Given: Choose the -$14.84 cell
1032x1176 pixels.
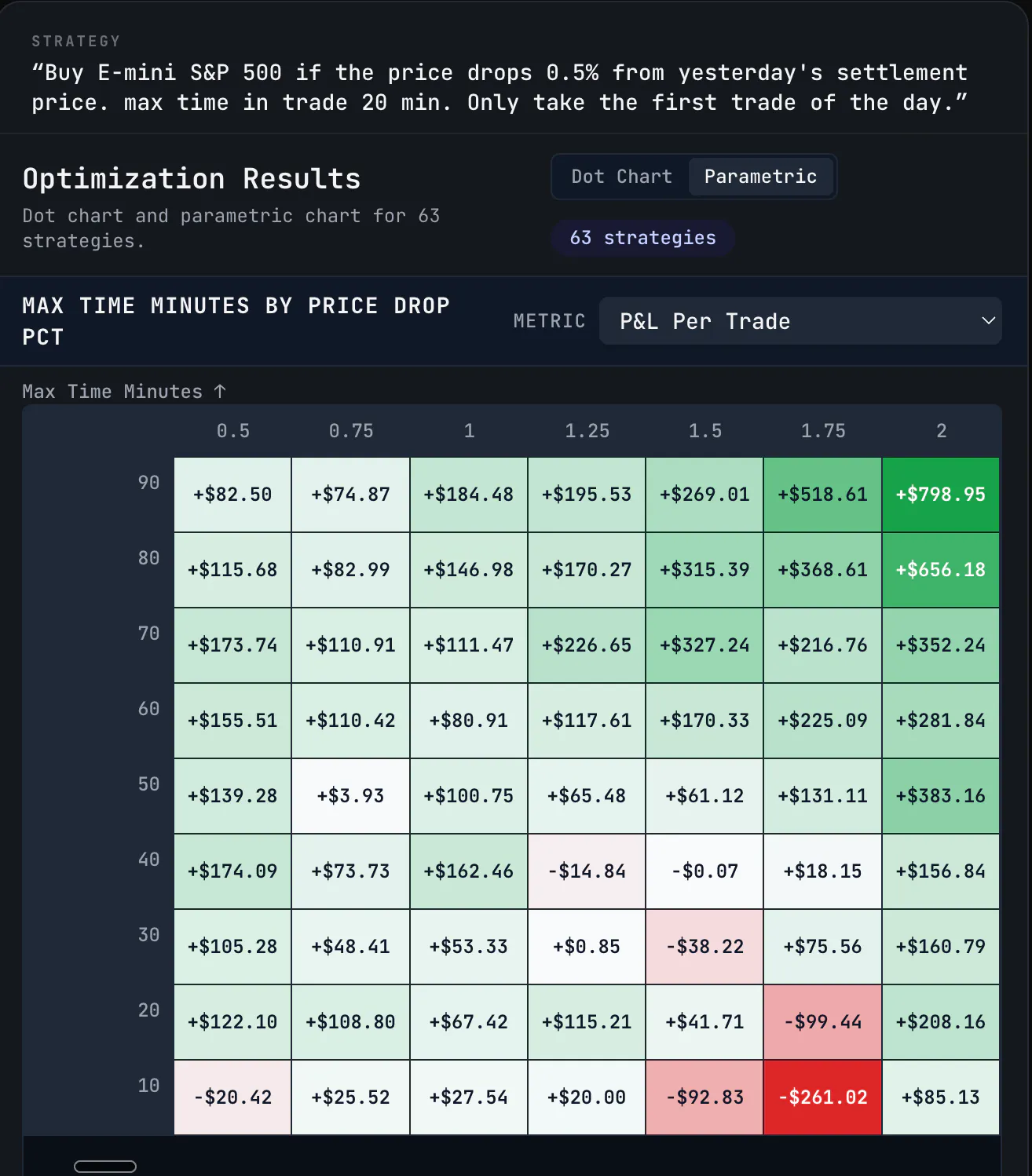Looking at the screenshot, I should [x=587, y=871].
